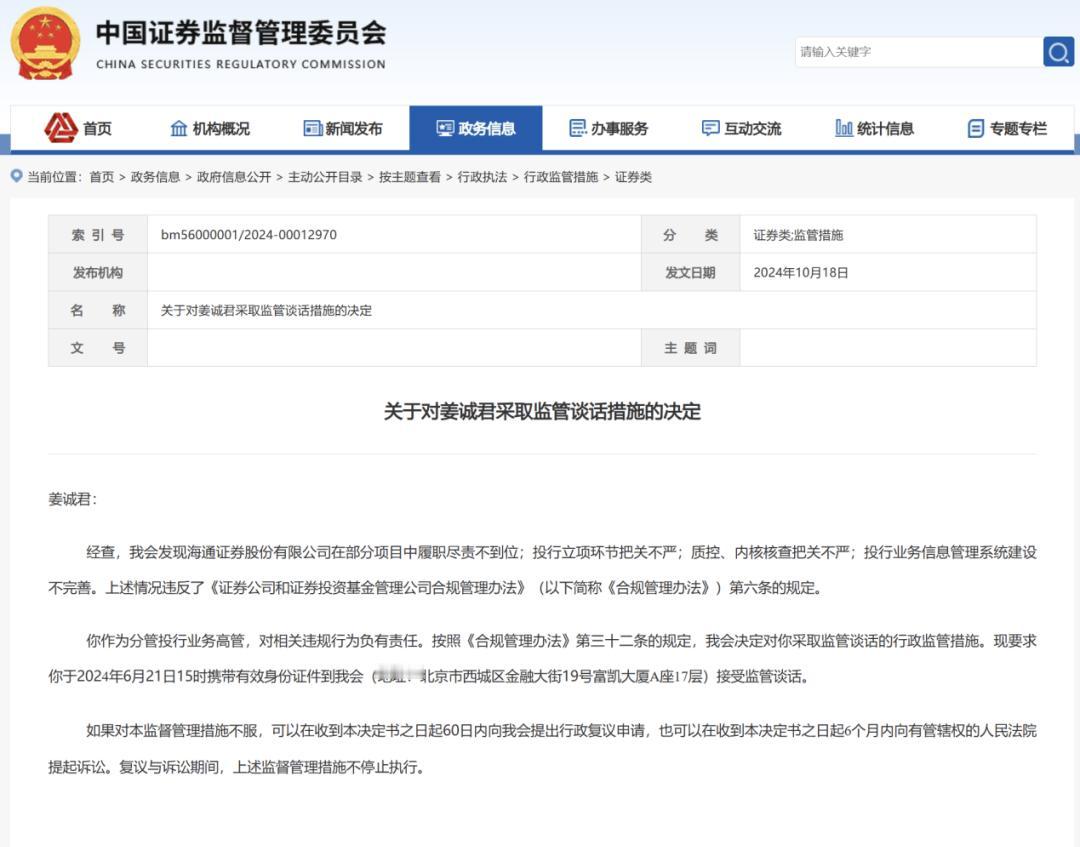This screenshot has height=847, width=1080.
Task: Click the index number bm56000001/2024-00012970
Action: [x=249, y=235]
